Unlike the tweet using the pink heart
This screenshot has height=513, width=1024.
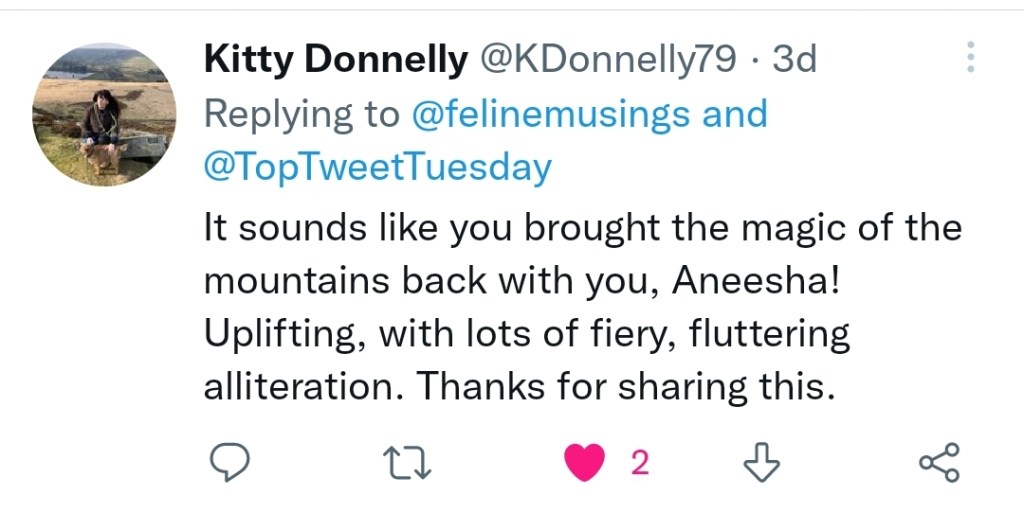point(585,462)
